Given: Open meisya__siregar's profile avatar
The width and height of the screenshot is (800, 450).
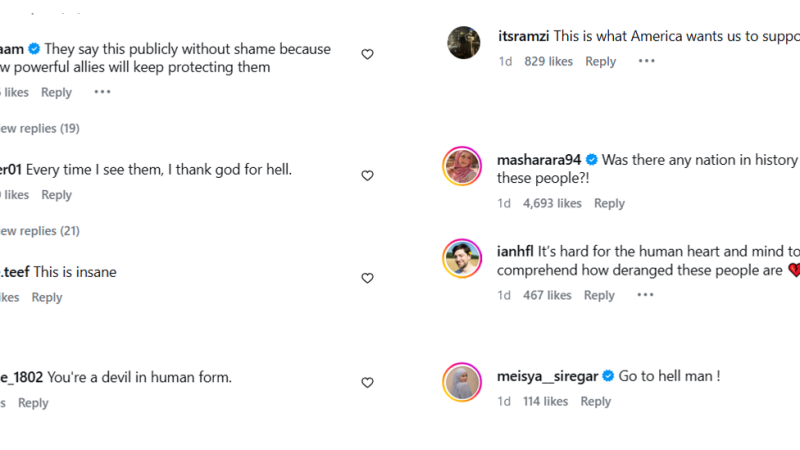Looking at the screenshot, I should click(x=463, y=382).
